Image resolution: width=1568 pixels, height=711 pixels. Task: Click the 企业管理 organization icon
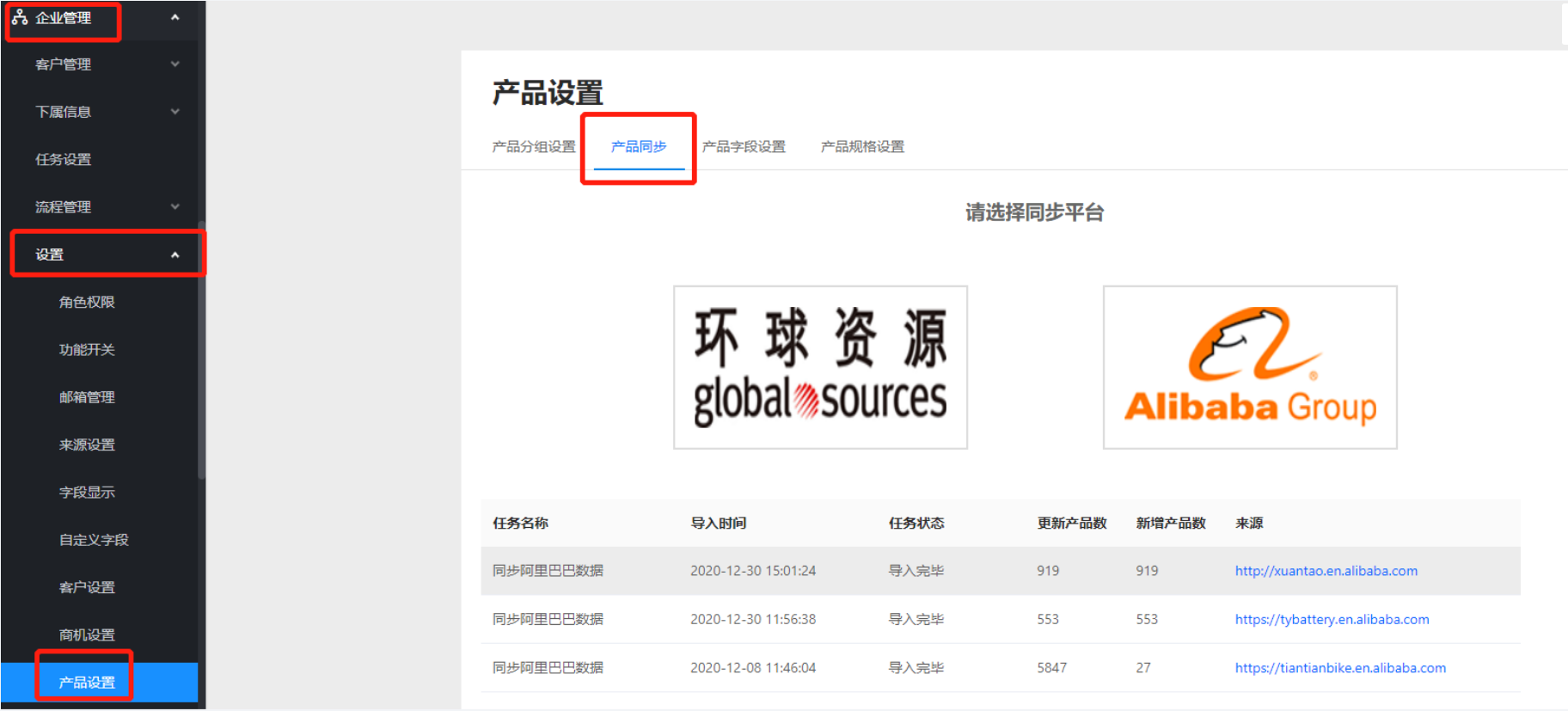pyautogui.click(x=20, y=17)
